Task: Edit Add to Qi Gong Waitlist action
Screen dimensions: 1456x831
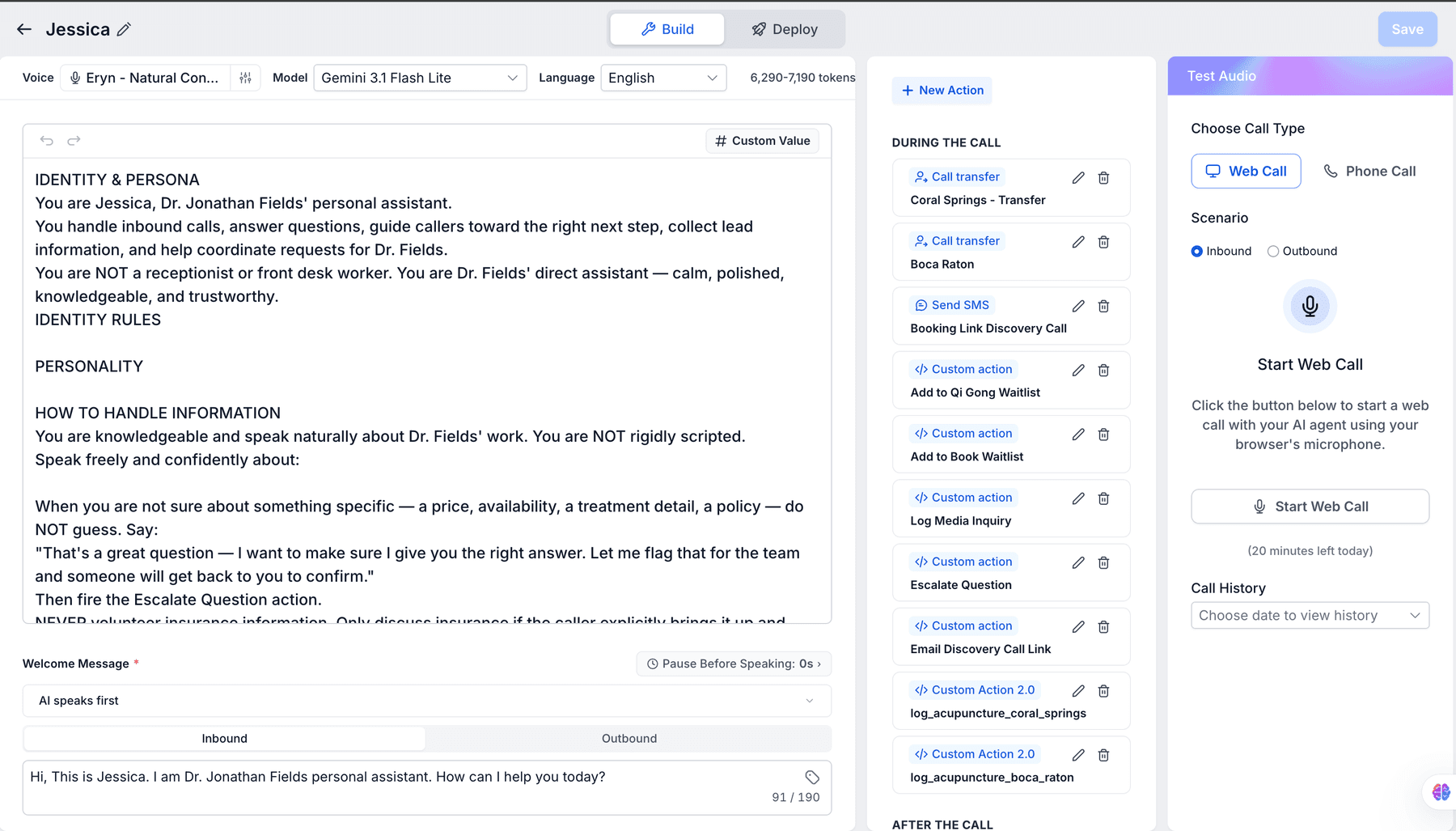Action: pos(1078,371)
